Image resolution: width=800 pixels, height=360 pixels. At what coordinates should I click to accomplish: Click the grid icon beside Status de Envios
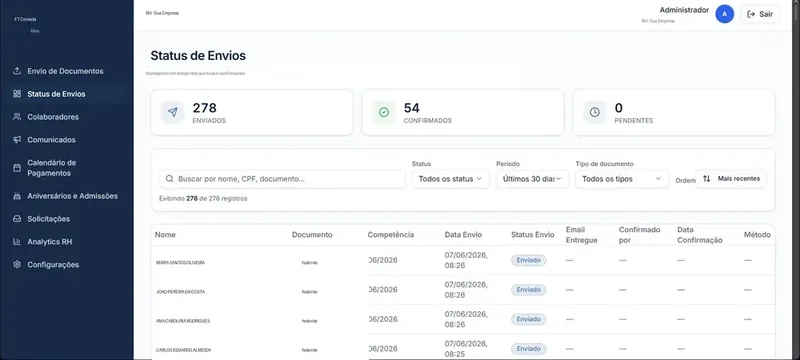17,94
